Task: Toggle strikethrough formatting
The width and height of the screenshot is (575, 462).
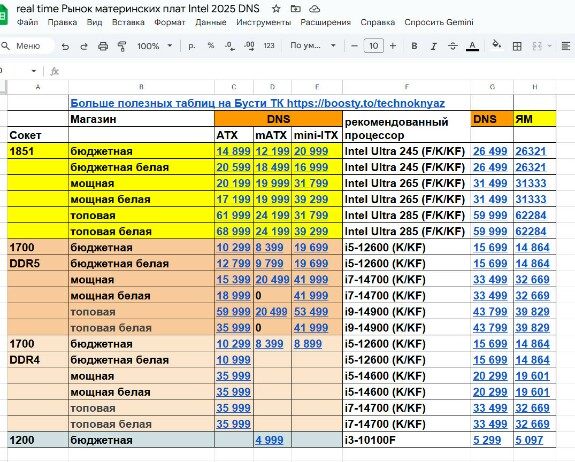Action: (453, 46)
